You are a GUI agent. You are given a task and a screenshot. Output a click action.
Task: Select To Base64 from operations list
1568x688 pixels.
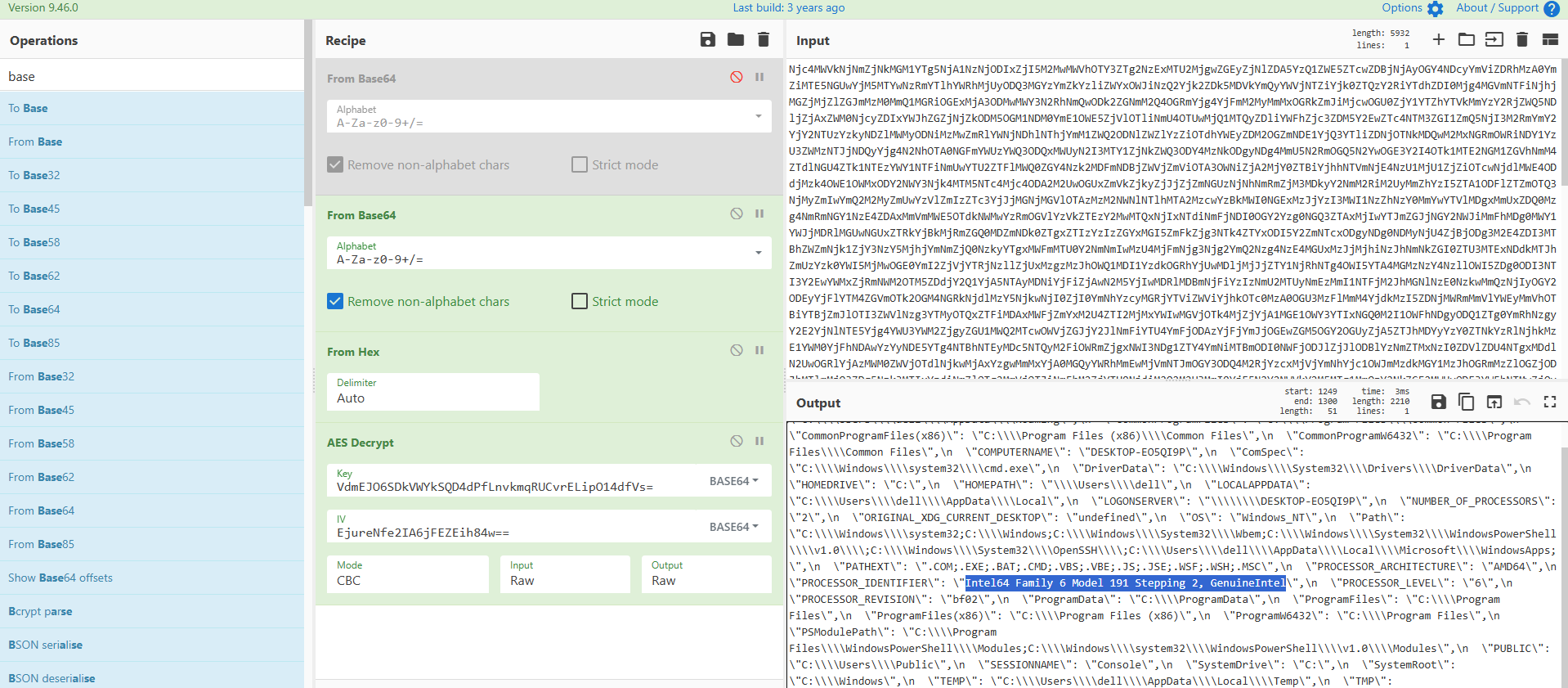tap(34, 309)
